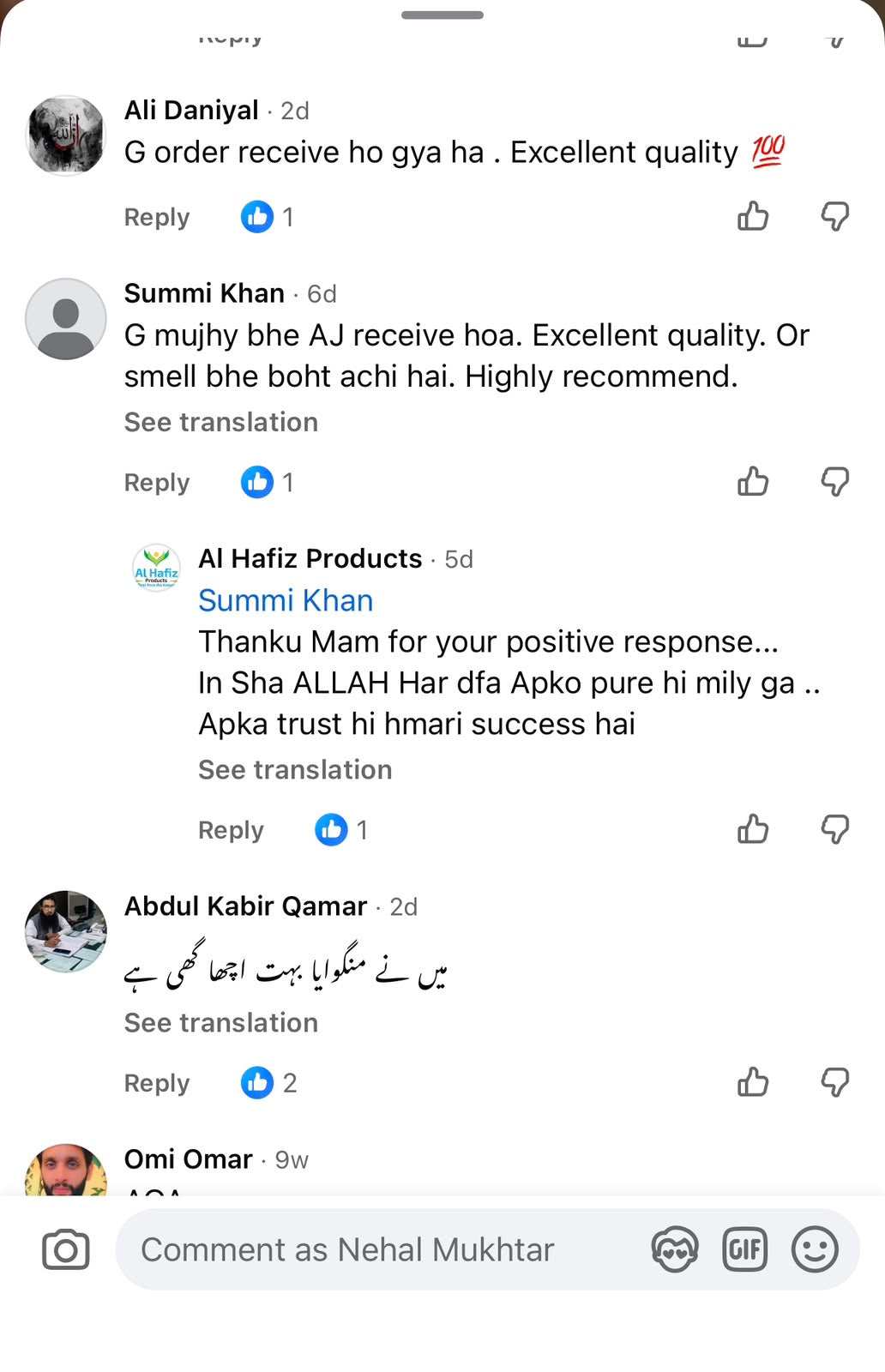The image size is (885, 1372).
Task: Thumbs up Summi Khan's comment
Action: 753,481
